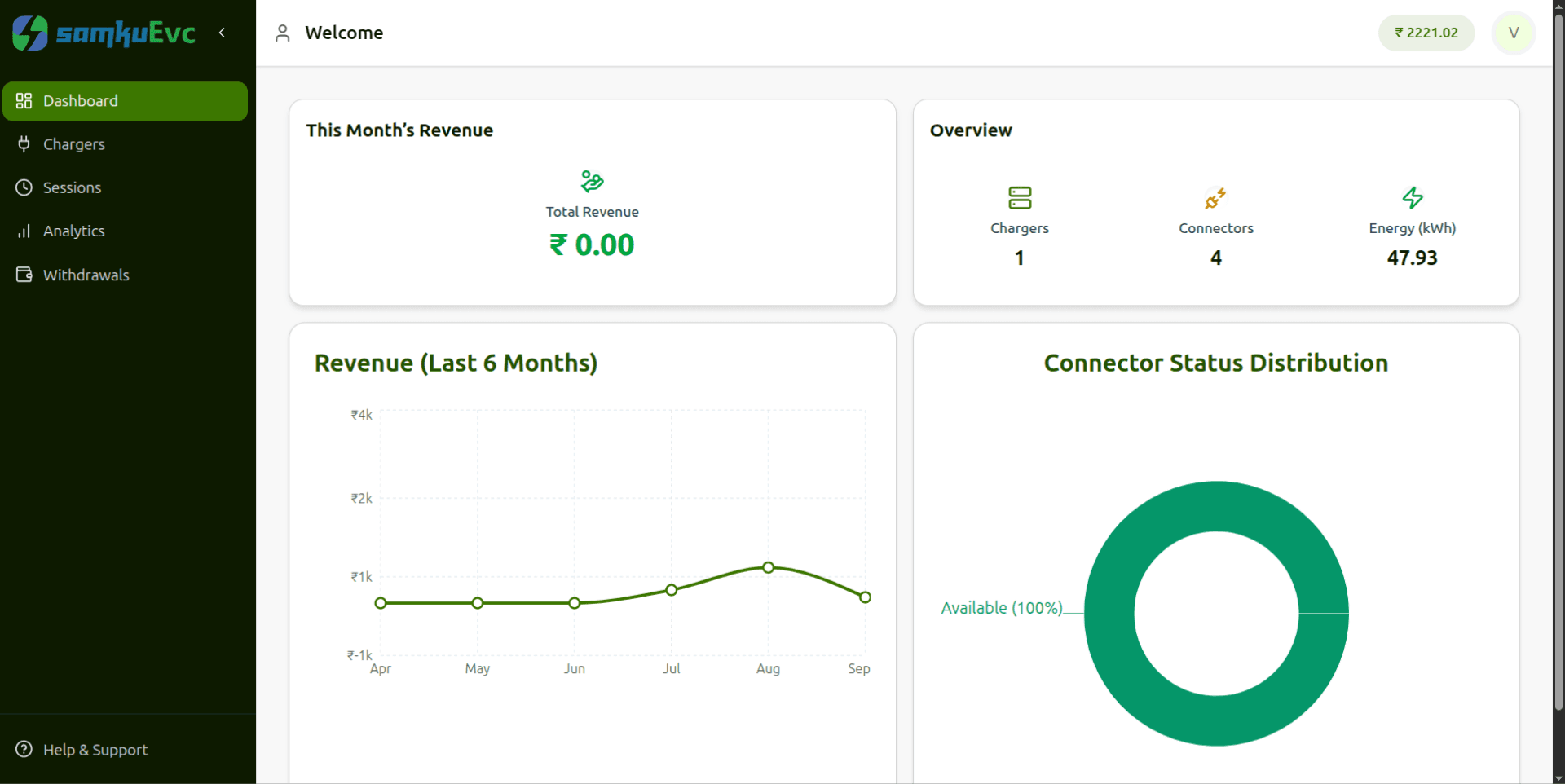
Task: Click the Connectors count 4
Action: click(1215, 258)
